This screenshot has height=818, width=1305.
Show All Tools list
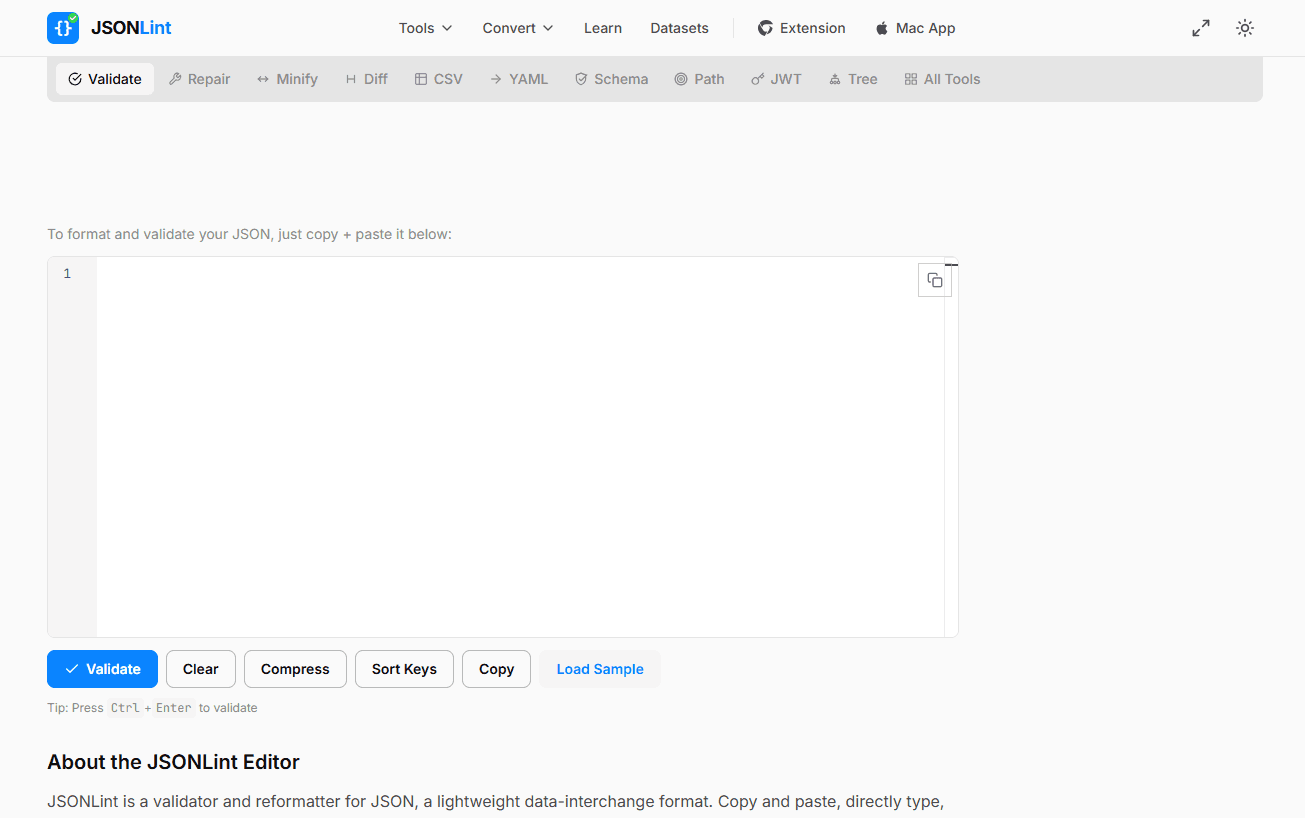tap(941, 78)
